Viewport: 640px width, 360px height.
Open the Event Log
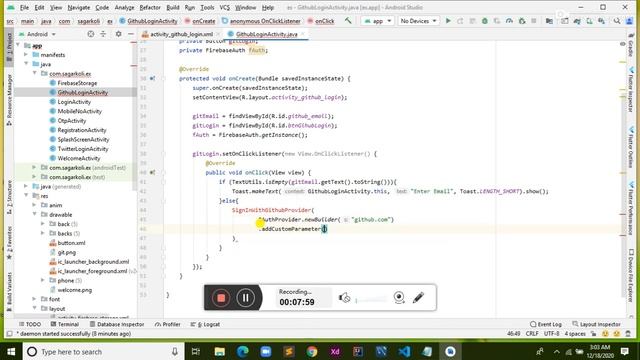(x=546, y=324)
